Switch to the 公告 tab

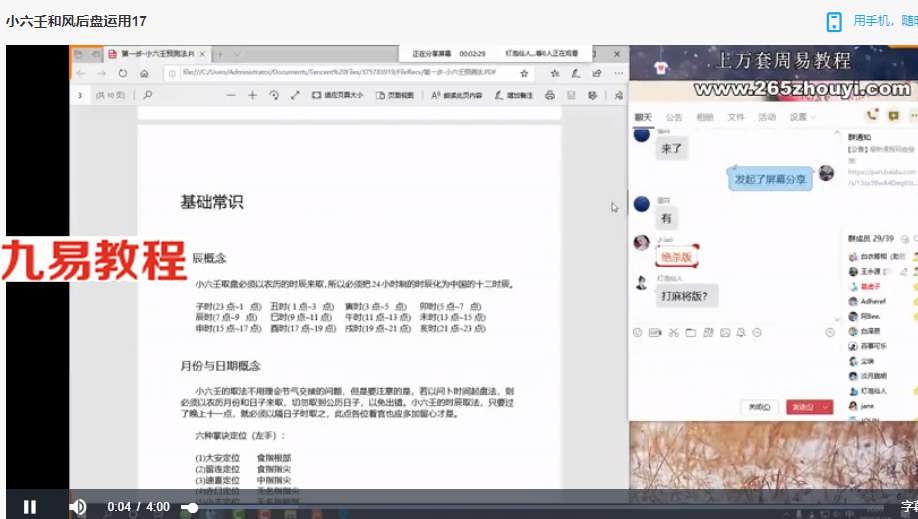tap(674, 117)
